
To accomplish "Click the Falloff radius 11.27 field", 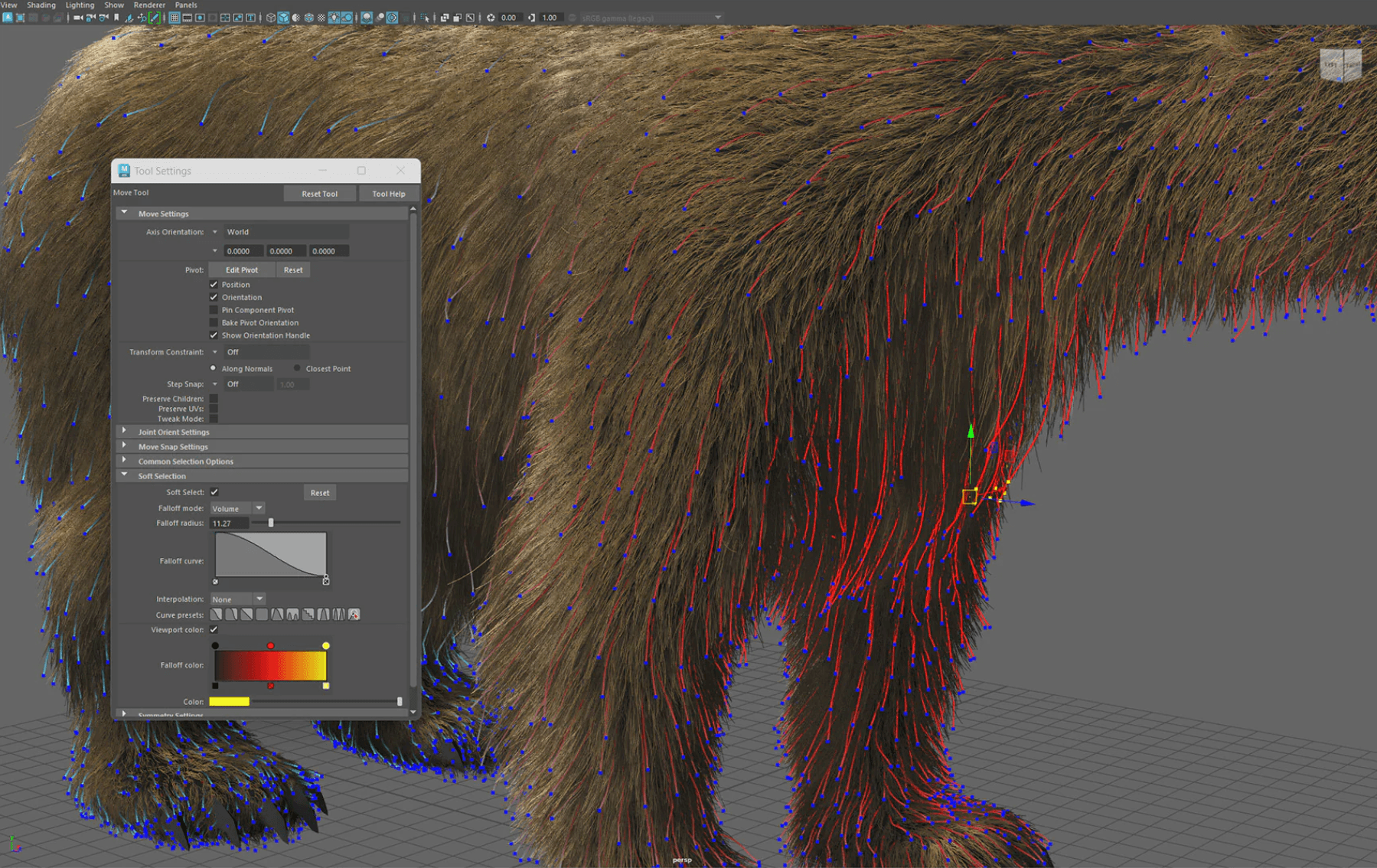I will 229,523.
